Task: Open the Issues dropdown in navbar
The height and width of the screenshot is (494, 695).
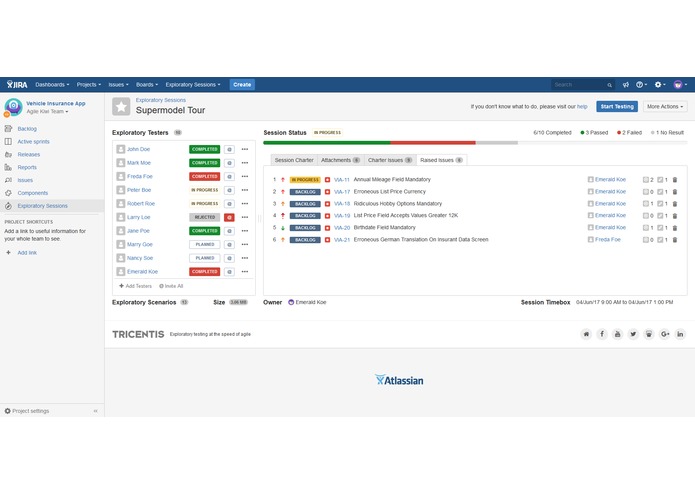Action: [118, 85]
